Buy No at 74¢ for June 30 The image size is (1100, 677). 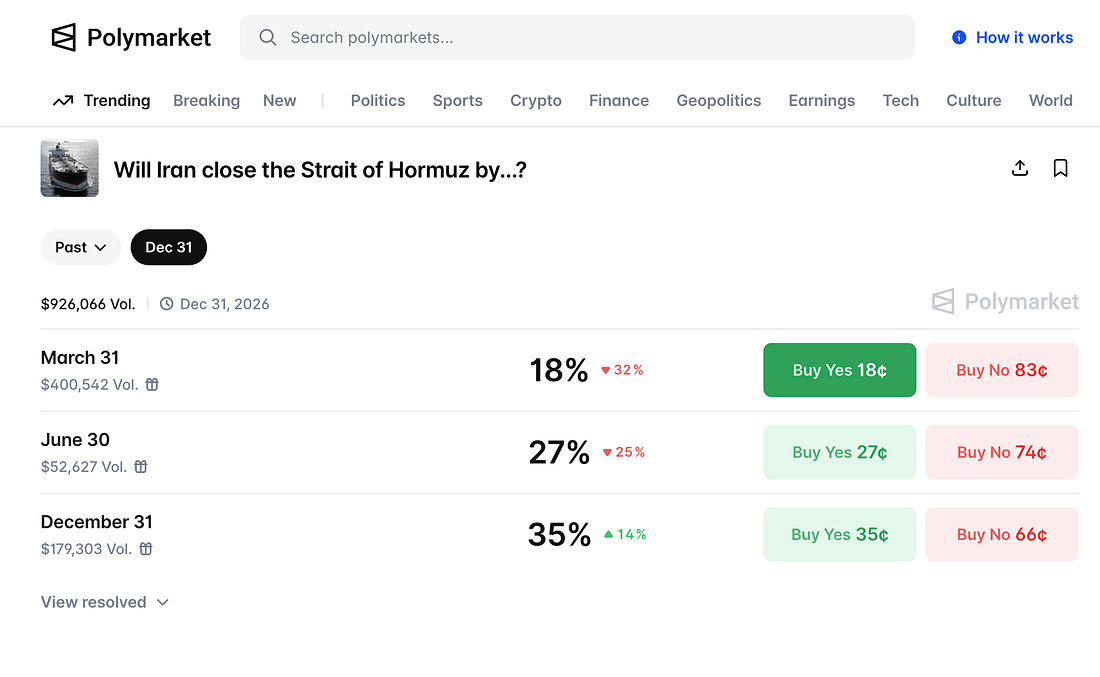[x=1001, y=452]
